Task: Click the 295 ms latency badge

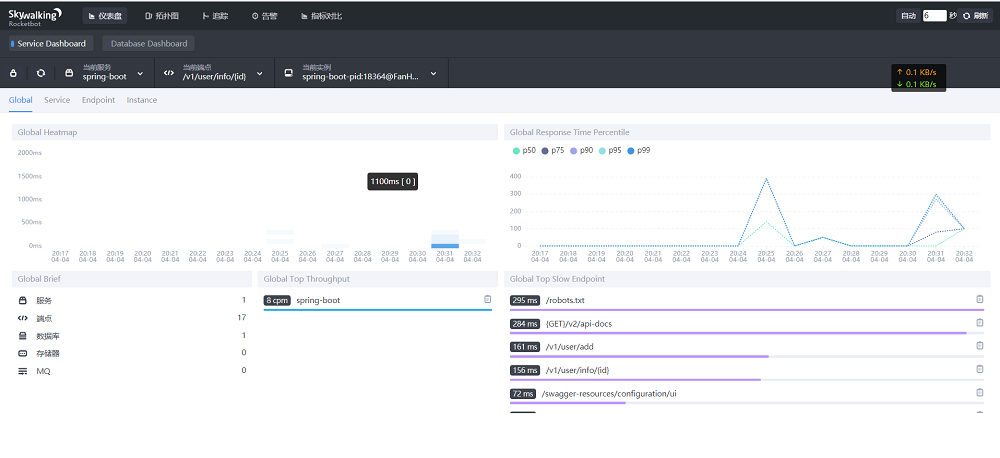Action: click(x=525, y=300)
